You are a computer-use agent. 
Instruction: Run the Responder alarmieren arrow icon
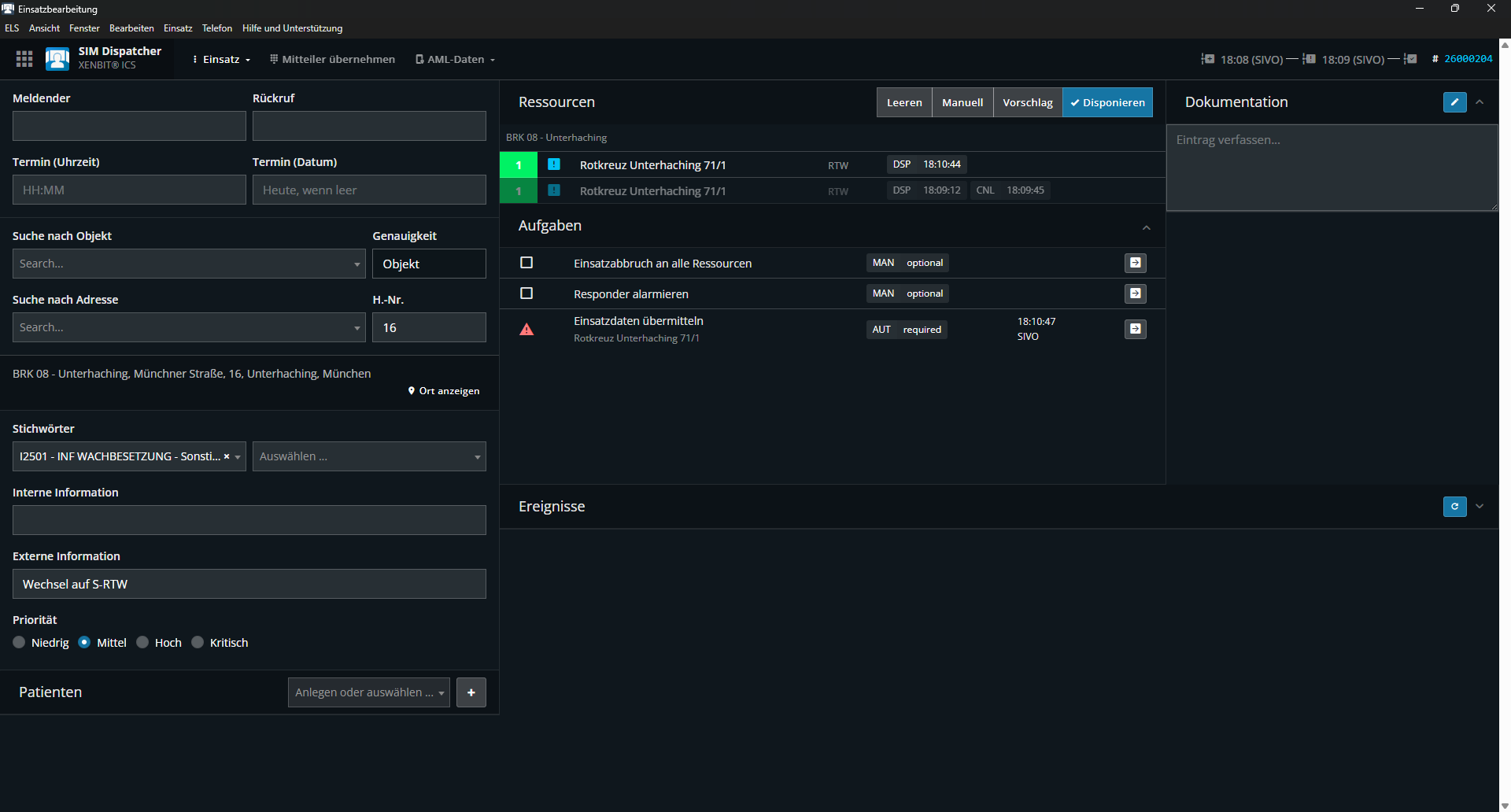[x=1135, y=293]
